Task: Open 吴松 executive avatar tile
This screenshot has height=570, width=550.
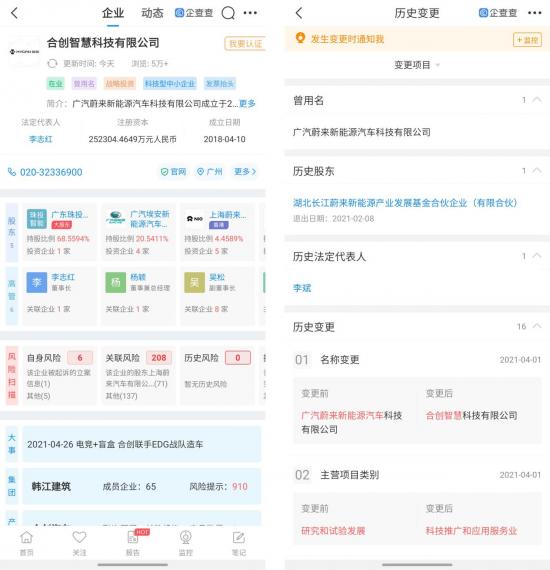Action: click(194, 282)
